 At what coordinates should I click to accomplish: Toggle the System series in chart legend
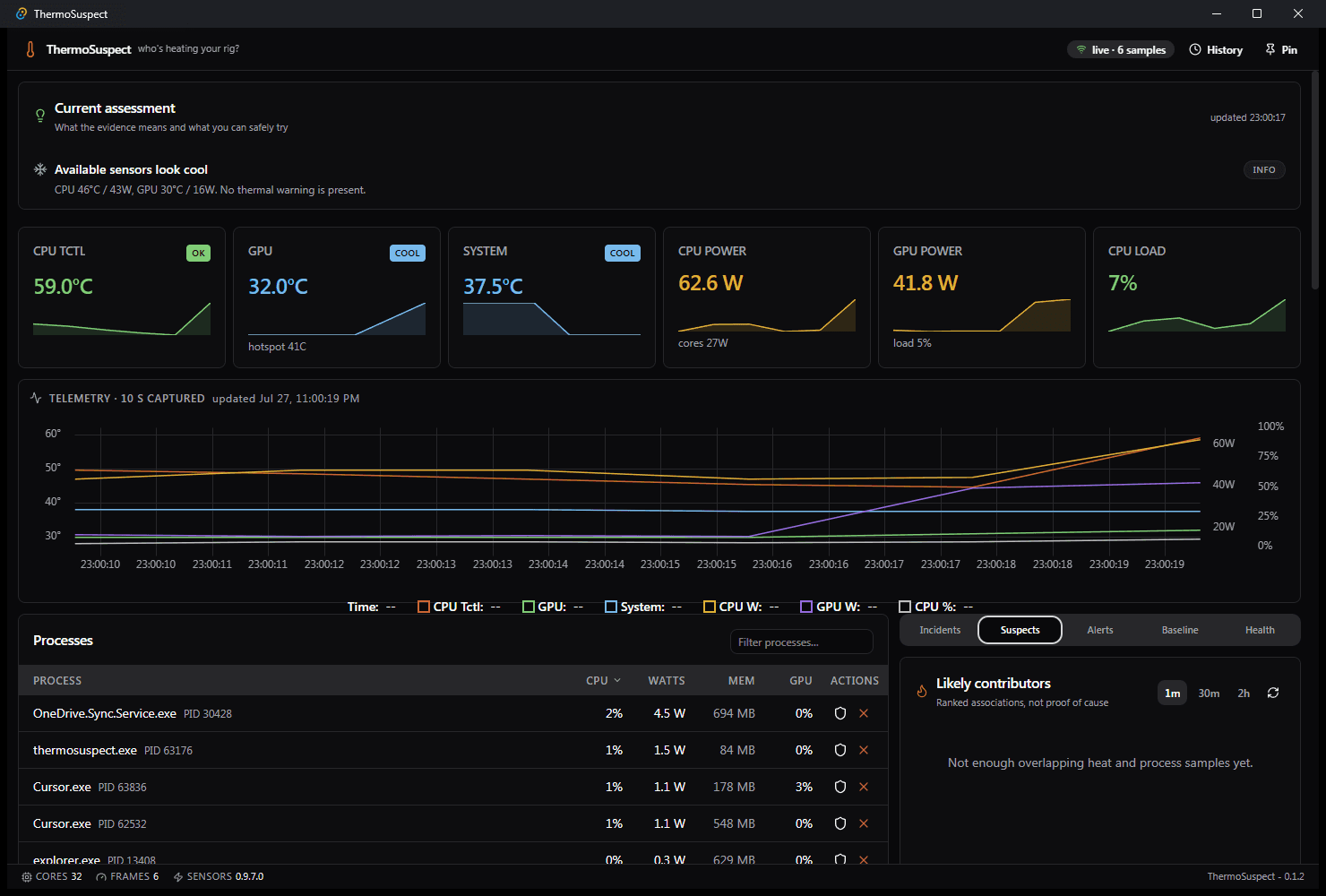(x=643, y=607)
